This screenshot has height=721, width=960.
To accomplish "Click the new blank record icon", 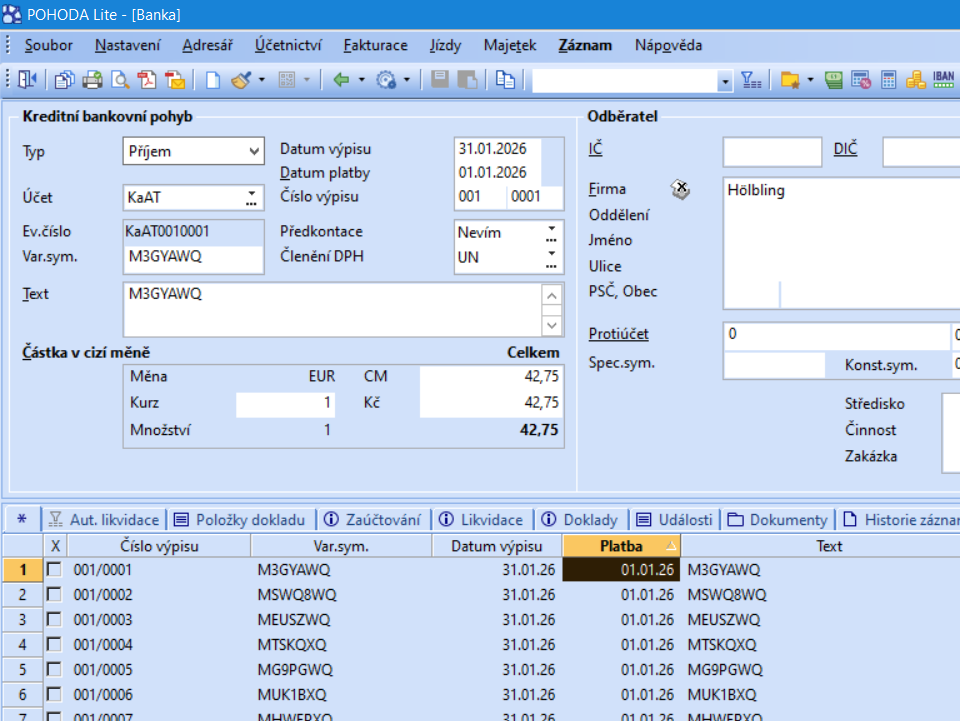I will tap(213, 80).
